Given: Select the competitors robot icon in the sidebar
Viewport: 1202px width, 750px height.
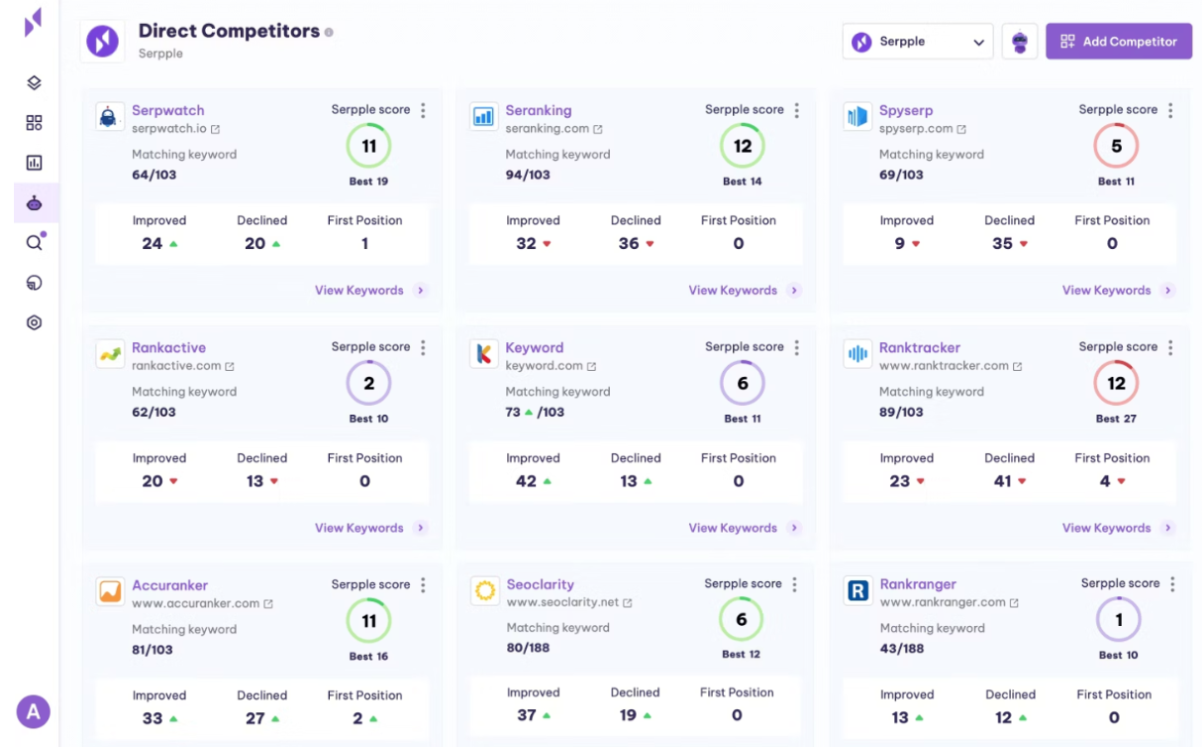Looking at the screenshot, I should pyautogui.click(x=34, y=203).
